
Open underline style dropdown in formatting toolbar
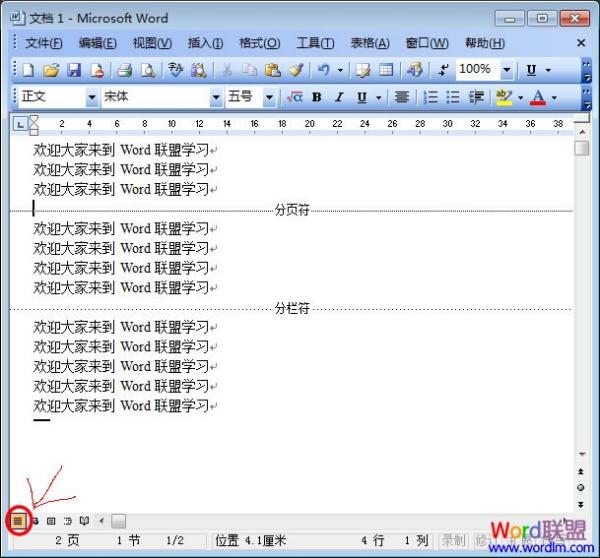(378, 97)
